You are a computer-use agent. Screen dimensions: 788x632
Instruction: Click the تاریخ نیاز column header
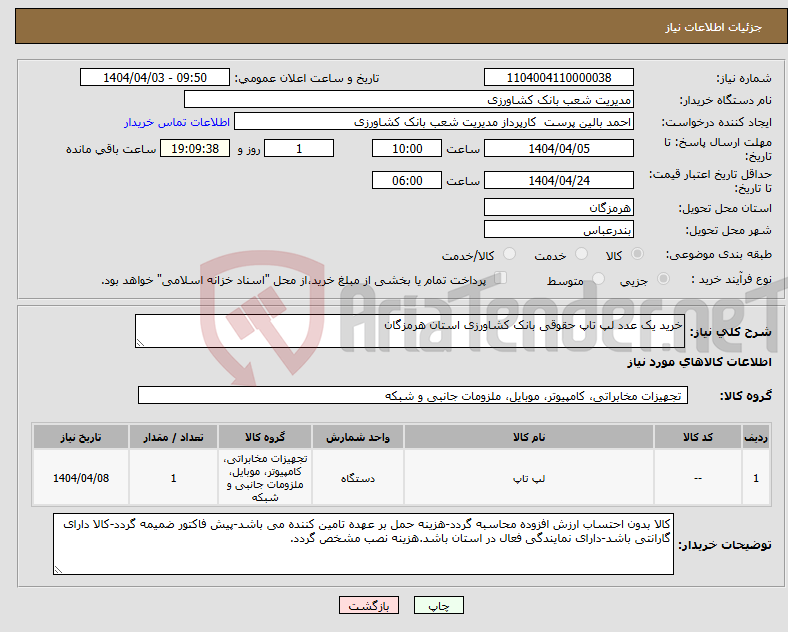click(81, 437)
